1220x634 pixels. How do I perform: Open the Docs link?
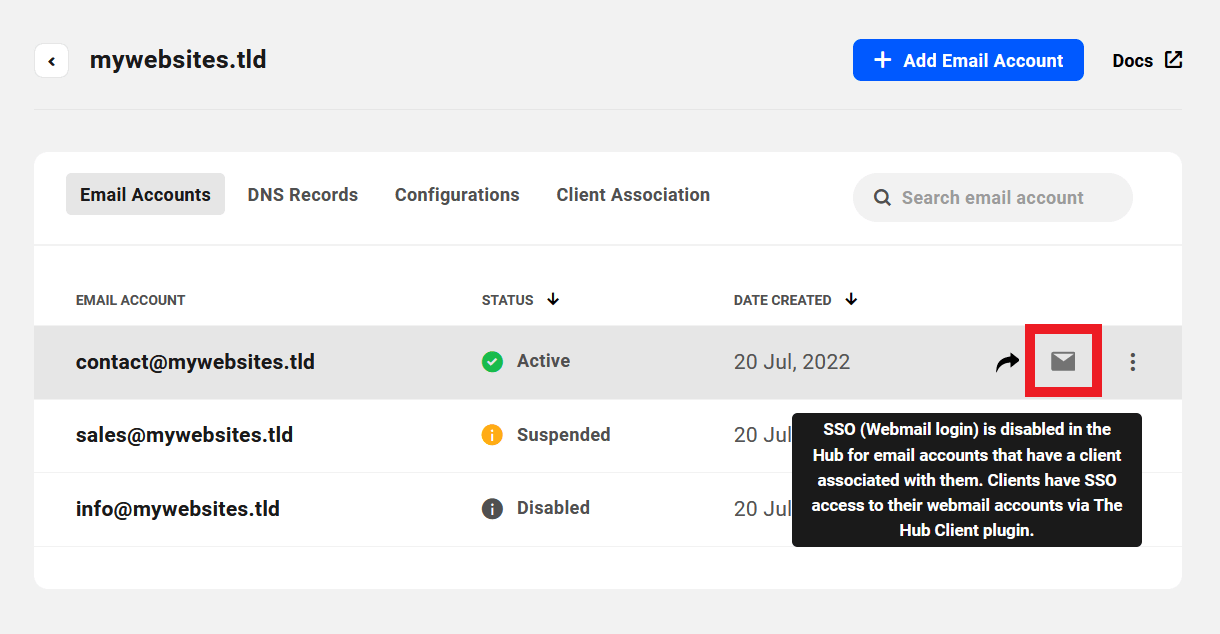pyautogui.click(x=1132, y=60)
